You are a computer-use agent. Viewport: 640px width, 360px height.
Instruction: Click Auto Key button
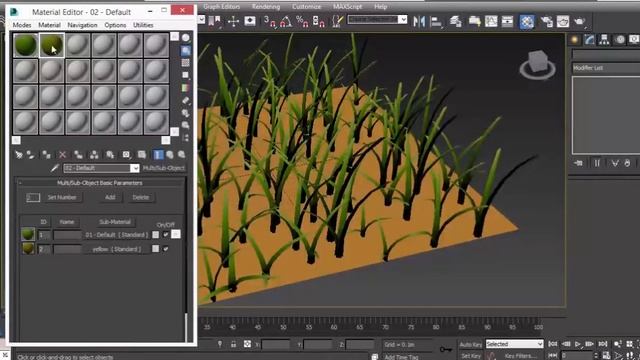pos(471,344)
